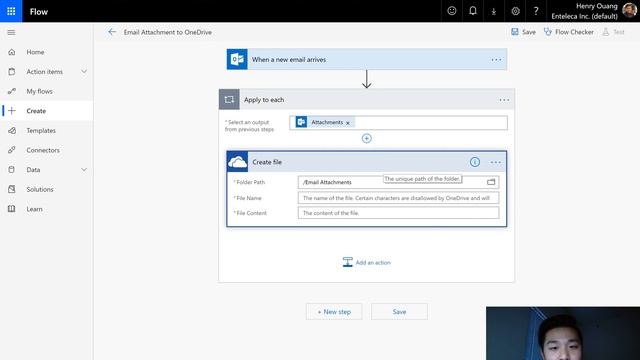
Task: Click the New step button
Action: pos(334,311)
